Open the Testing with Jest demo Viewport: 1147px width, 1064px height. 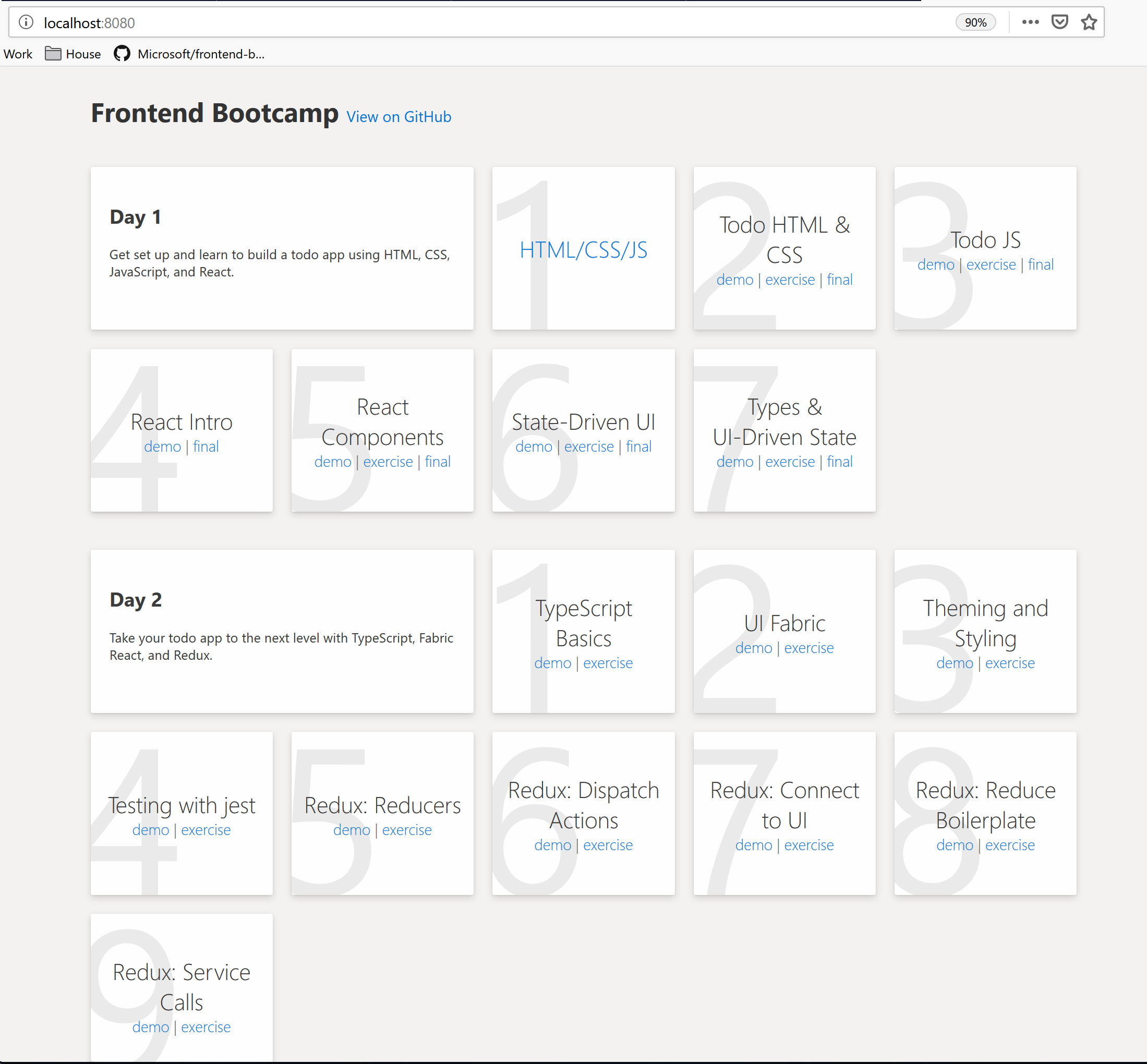coord(151,830)
